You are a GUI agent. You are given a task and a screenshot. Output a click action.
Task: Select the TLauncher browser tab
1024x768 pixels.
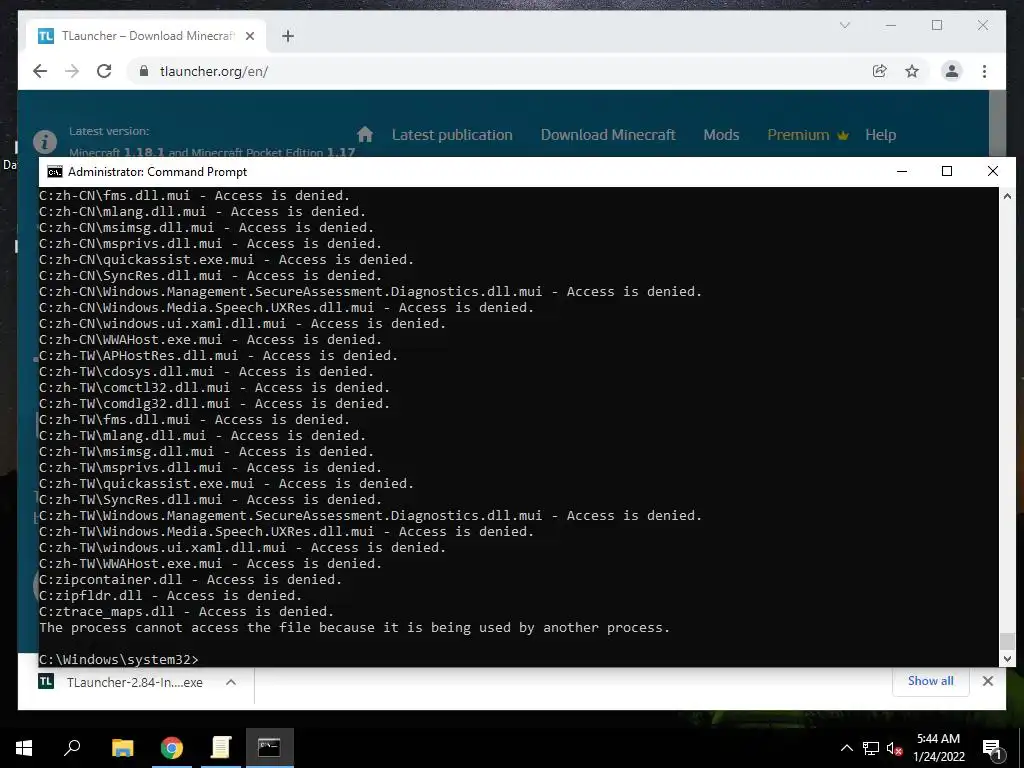click(145, 36)
